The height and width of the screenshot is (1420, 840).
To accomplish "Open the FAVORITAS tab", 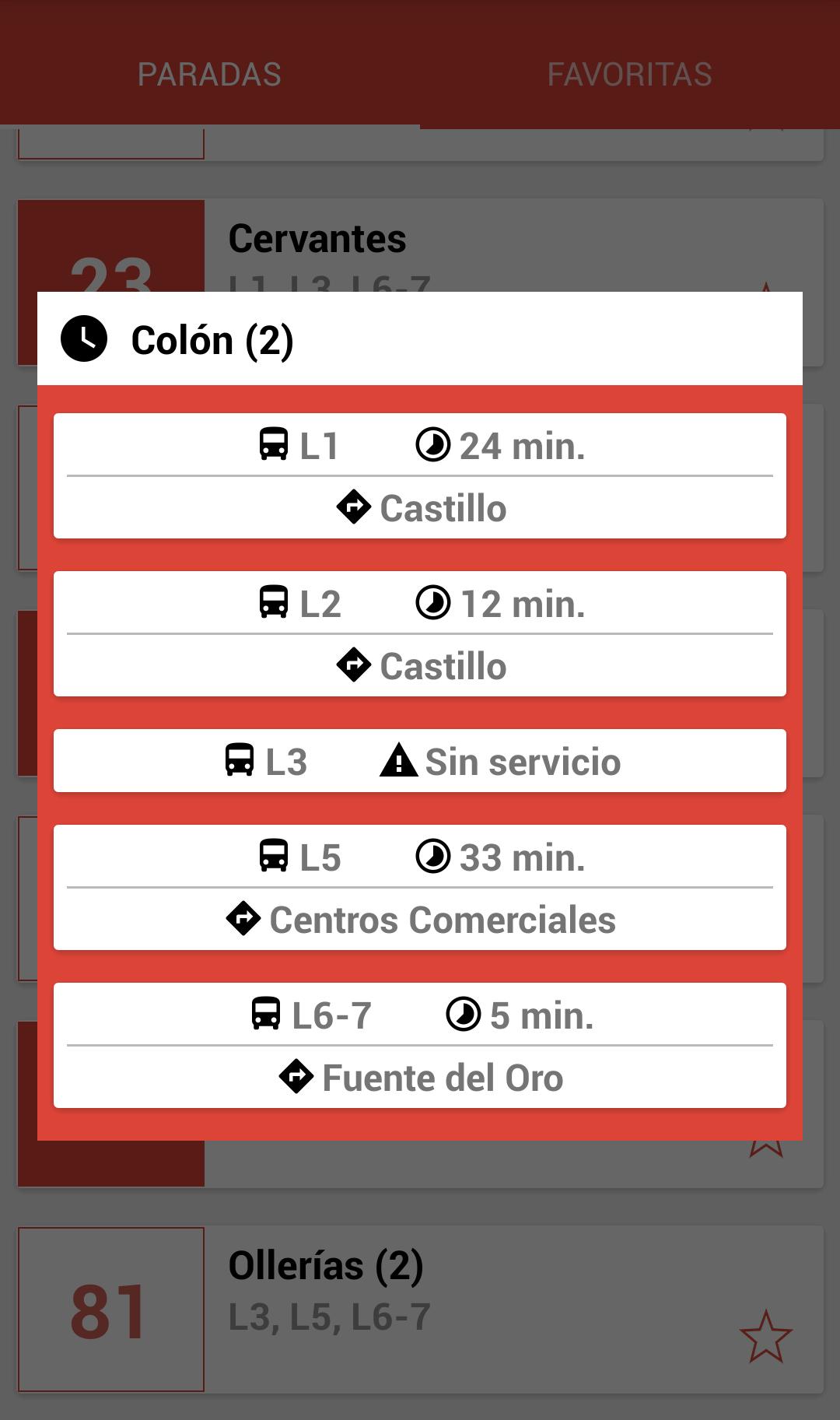I will pyautogui.click(x=629, y=75).
